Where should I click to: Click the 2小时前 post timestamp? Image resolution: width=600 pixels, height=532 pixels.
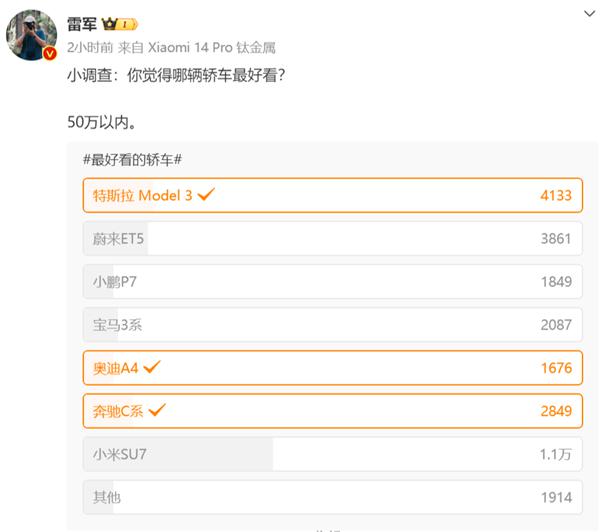[89, 47]
